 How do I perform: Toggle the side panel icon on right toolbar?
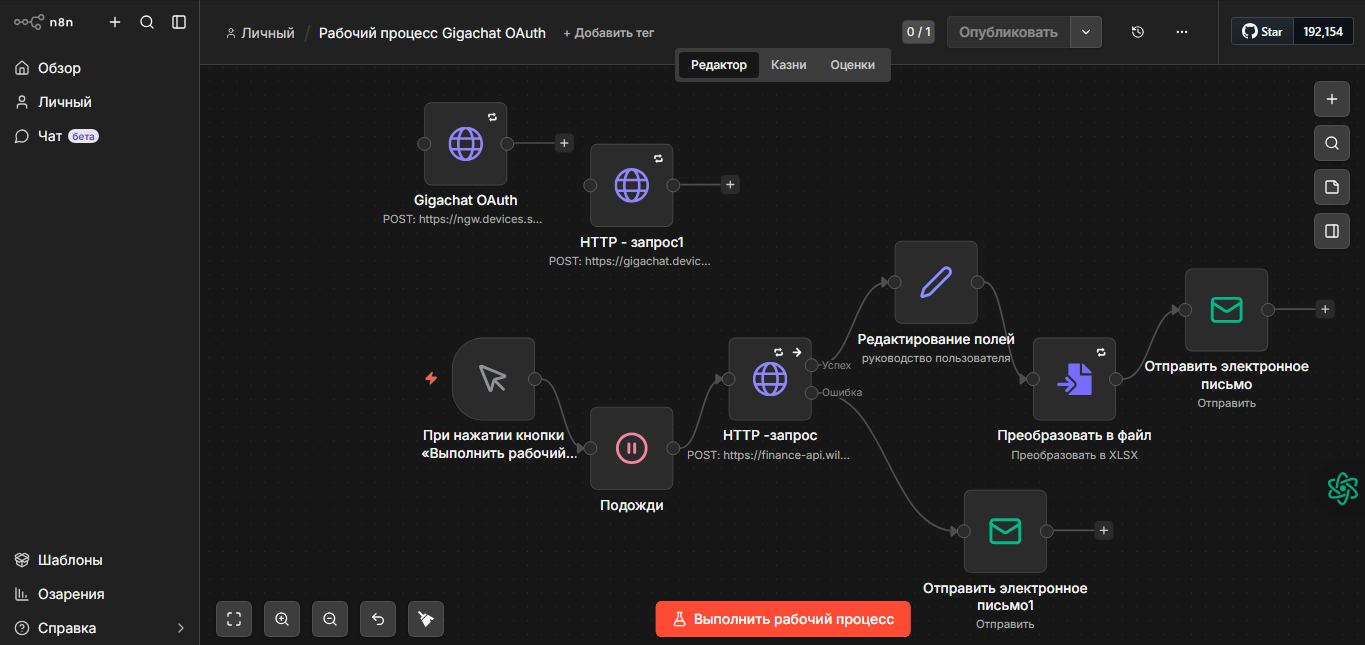(x=1331, y=231)
